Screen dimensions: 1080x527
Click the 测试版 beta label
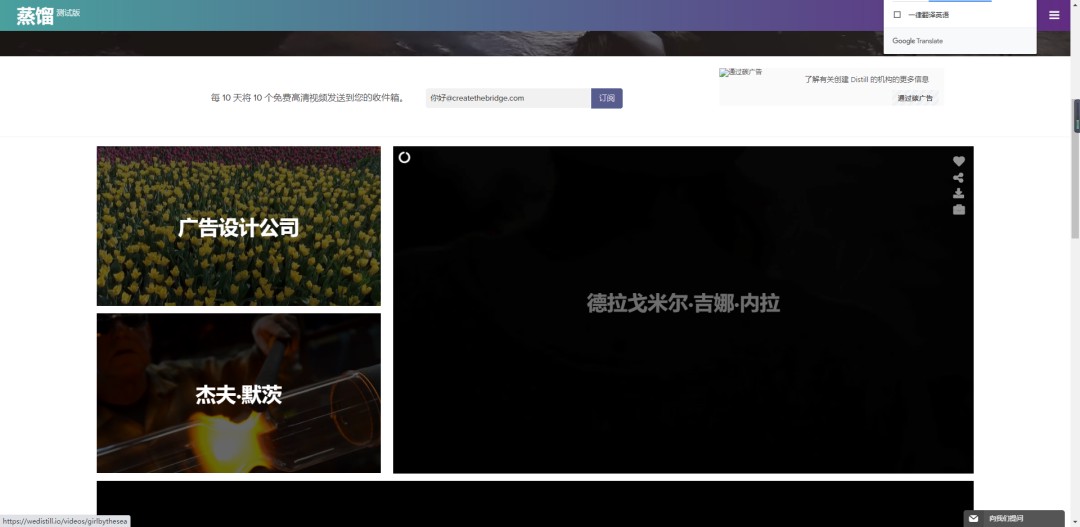[68, 12]
